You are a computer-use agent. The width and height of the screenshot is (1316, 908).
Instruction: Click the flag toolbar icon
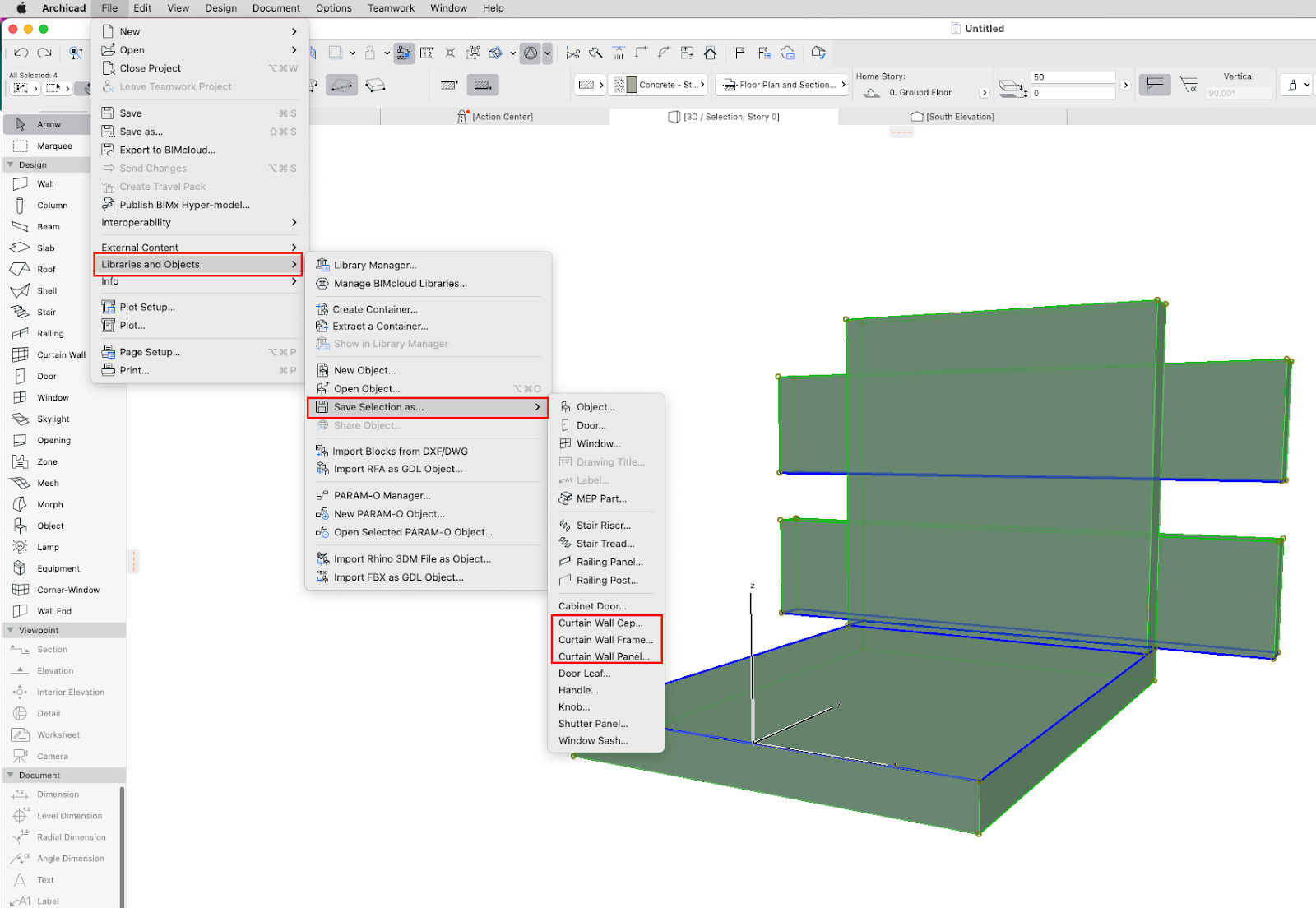[x=740, y=53]
